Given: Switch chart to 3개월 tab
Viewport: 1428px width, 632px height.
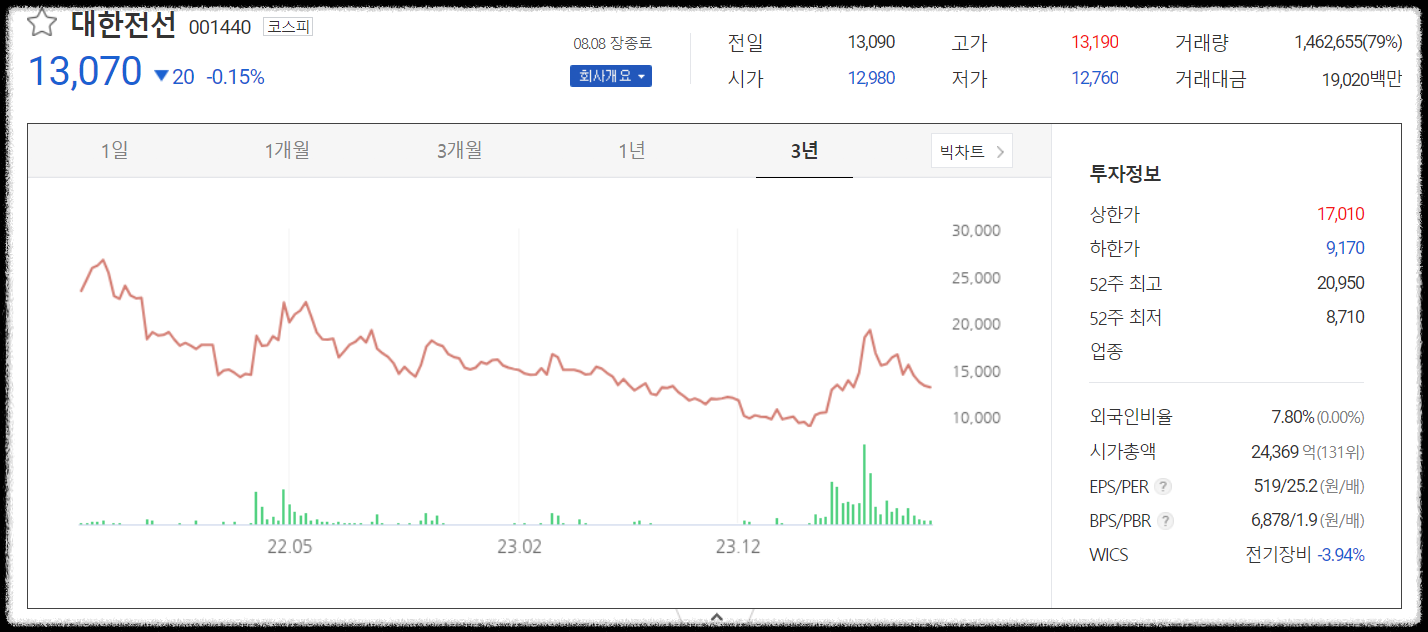Looking at the screenshot, I should tap(460, 151).
